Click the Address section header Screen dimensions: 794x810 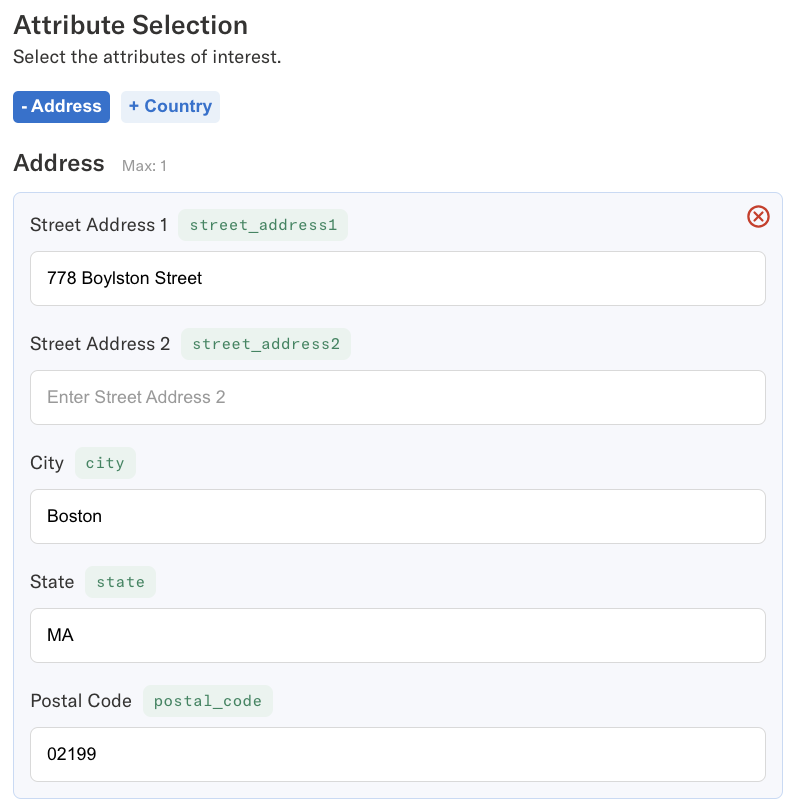(58, 163)
